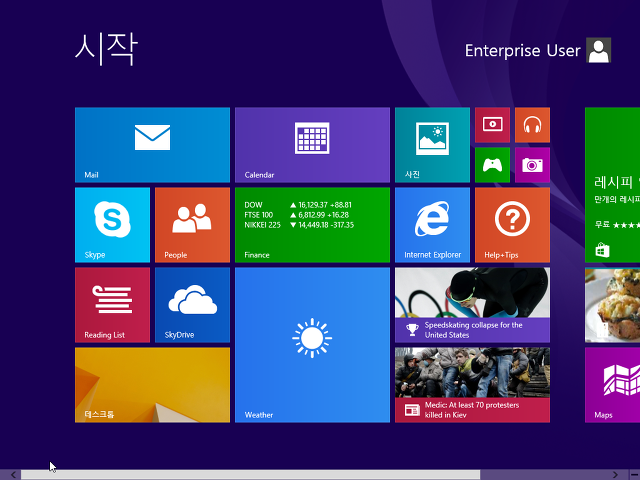Viewport: 640px width, 480px height.
Task: Open the food photo tile
Action: 612,305
